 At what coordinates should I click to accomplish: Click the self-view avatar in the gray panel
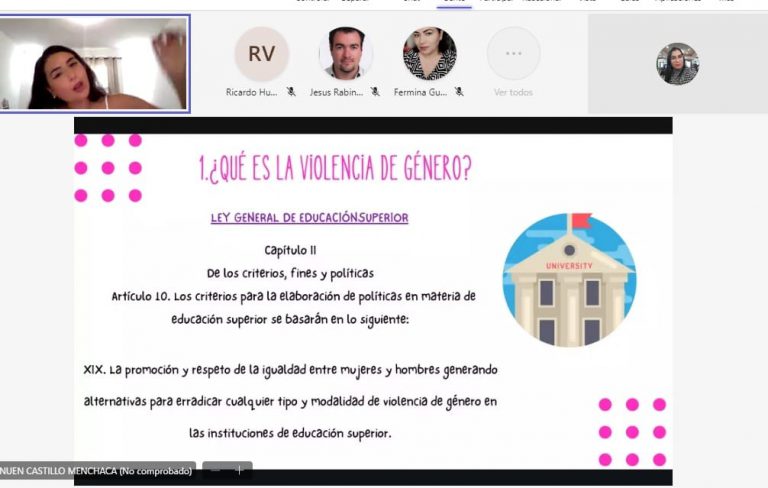tap(677, 64)
